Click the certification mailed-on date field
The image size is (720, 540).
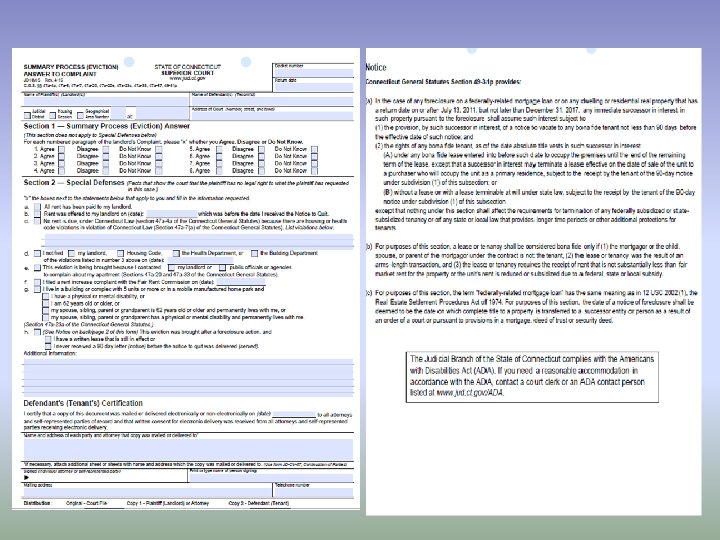tap(293, 414)
